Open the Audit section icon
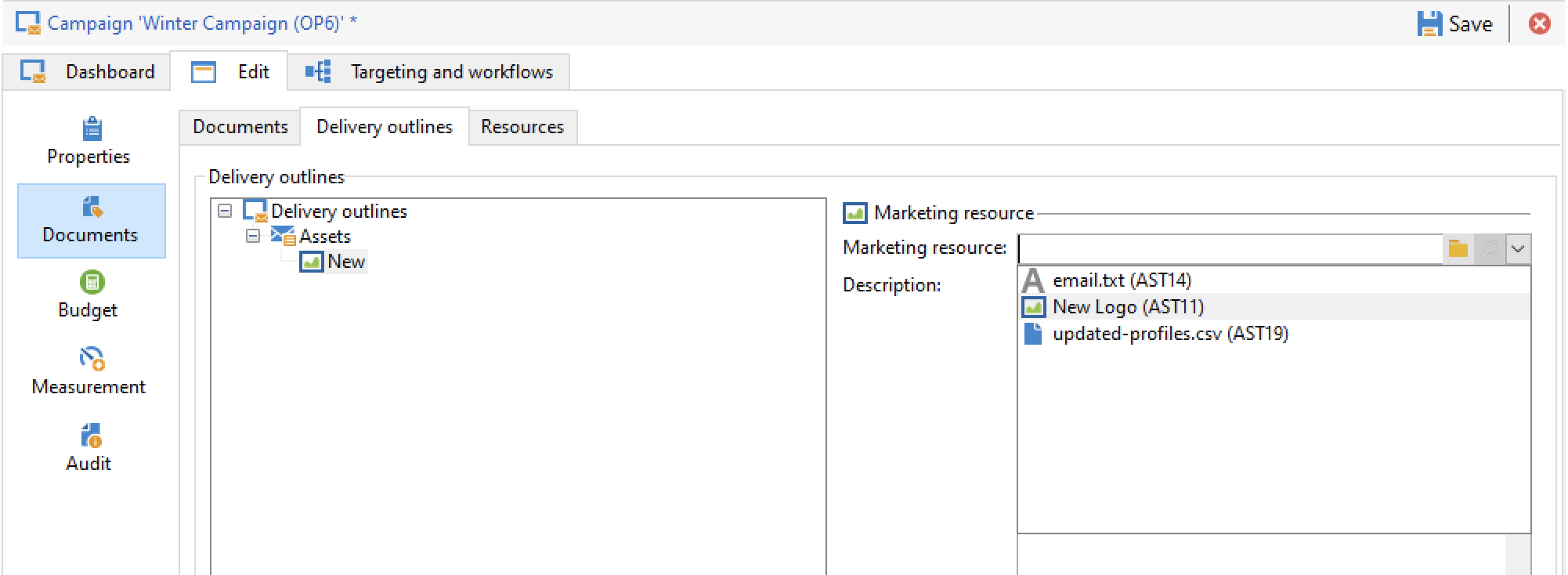This screenshot has width=1568, height=575. (92, 436)
